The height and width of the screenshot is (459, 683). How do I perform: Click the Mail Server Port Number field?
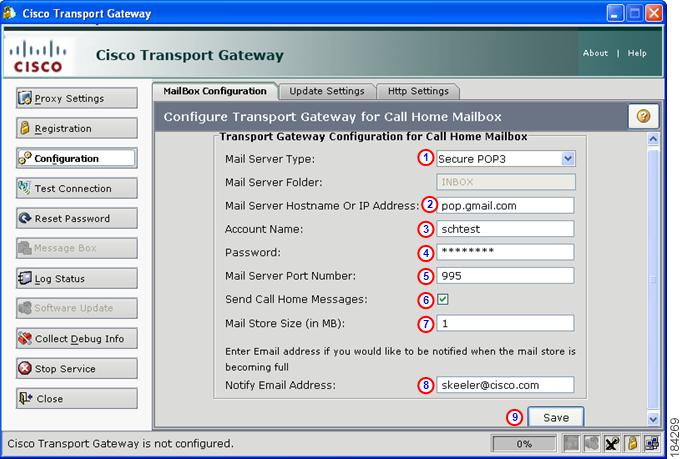(x=505, y=276)
